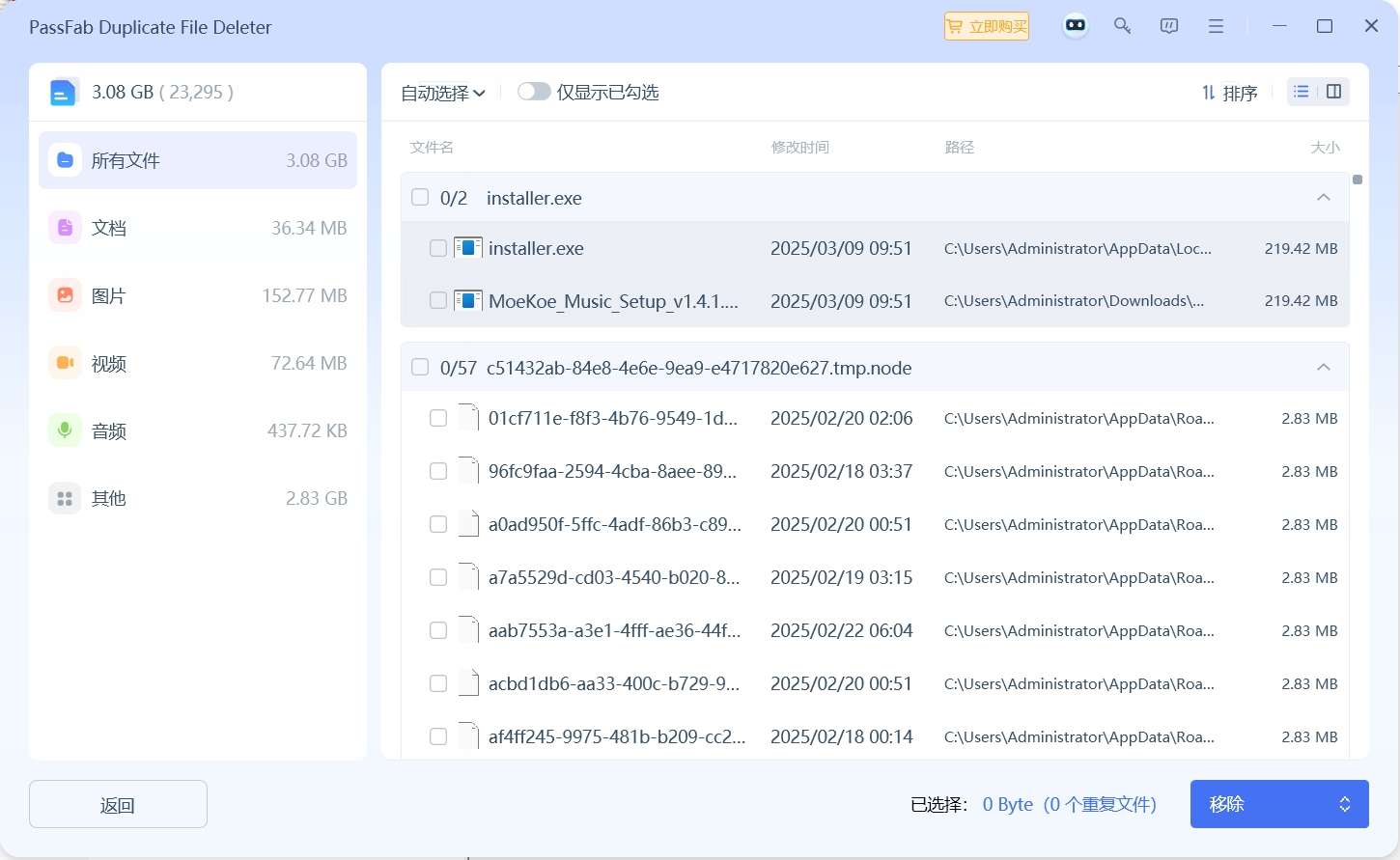
Task: Check the 01cf711e file checkbox
Action: point(438,418)
